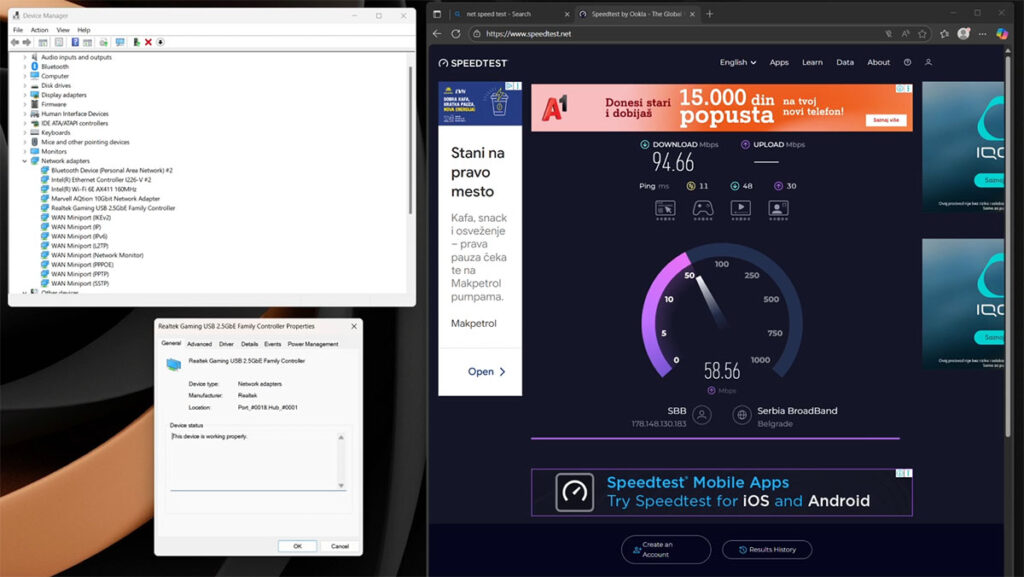Click the Results History button
The image size is (1024, 577).
[767, 550]
